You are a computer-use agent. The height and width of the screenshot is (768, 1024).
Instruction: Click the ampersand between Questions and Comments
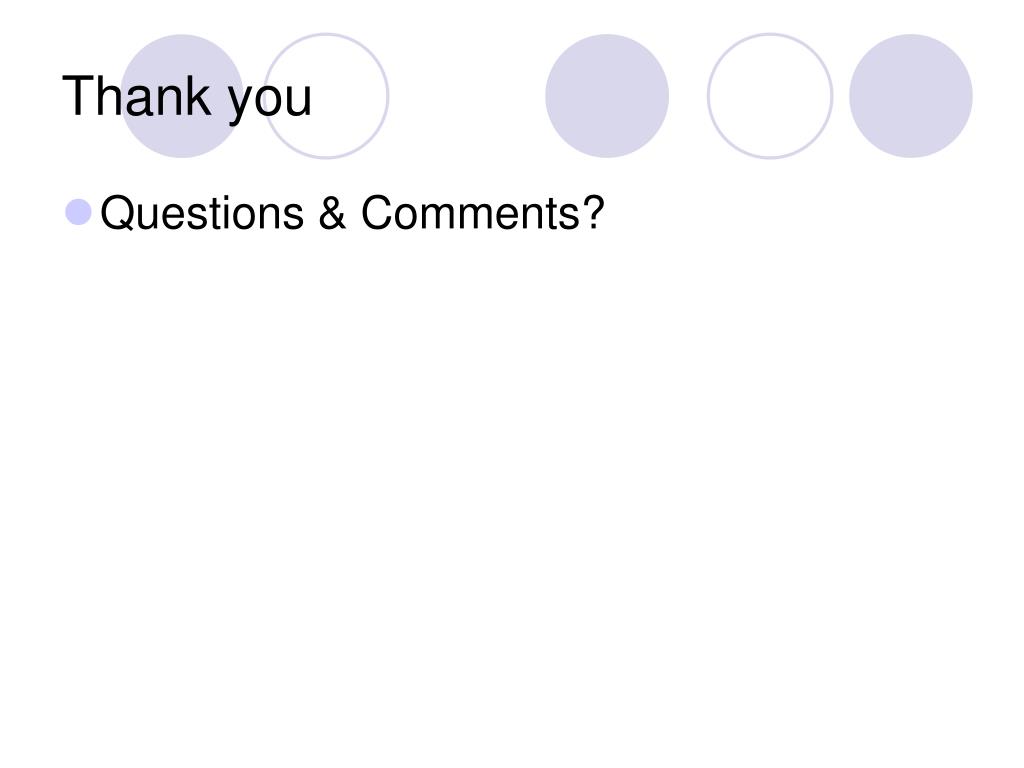332,212
